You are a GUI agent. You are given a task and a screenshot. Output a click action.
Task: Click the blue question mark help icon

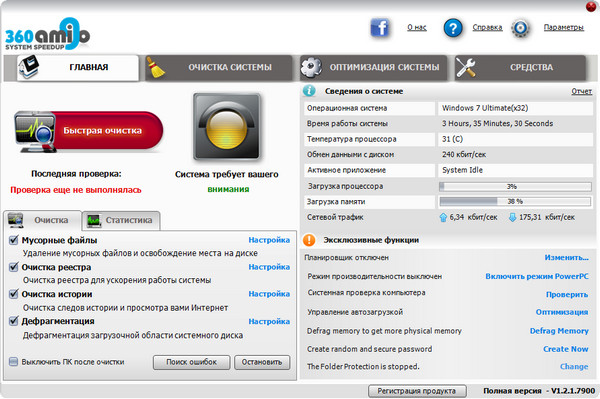(x=453, y=28)
